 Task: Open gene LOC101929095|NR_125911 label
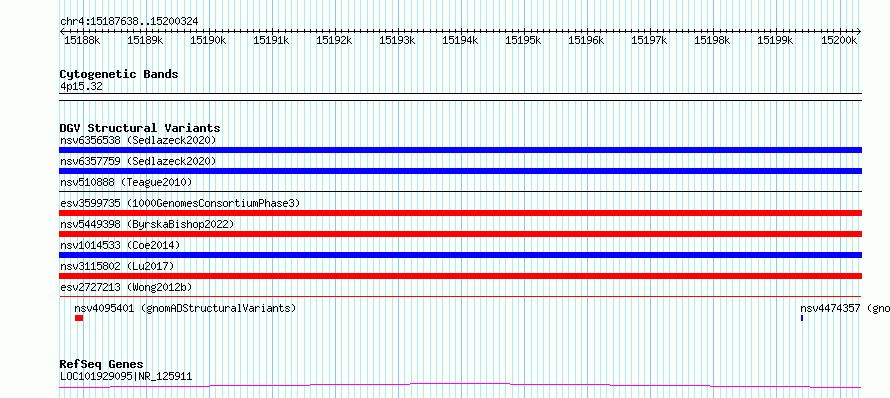point(126,376)
